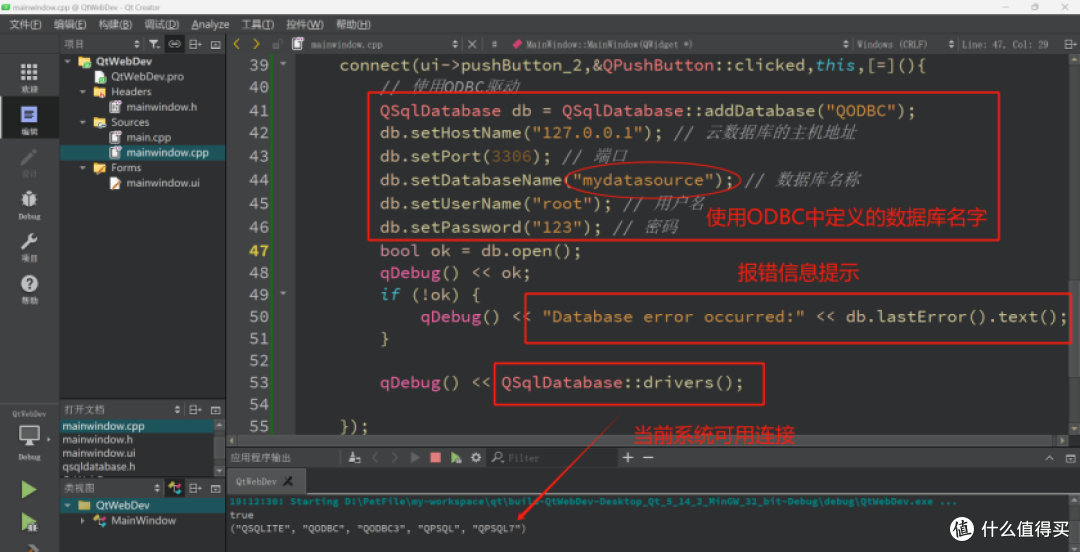
Task: Open QtWebDev.pro in the project tree
Action: 147,76
